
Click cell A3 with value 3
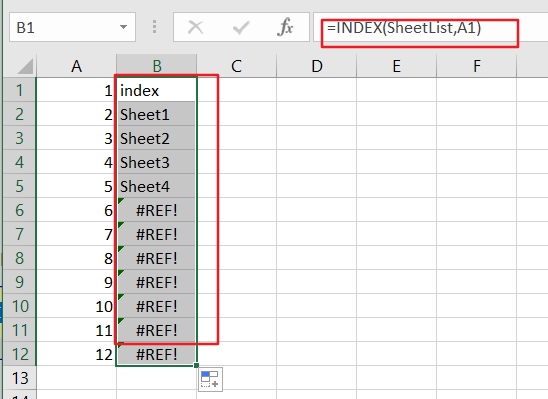pyautogui.click(x=76, y=138)
